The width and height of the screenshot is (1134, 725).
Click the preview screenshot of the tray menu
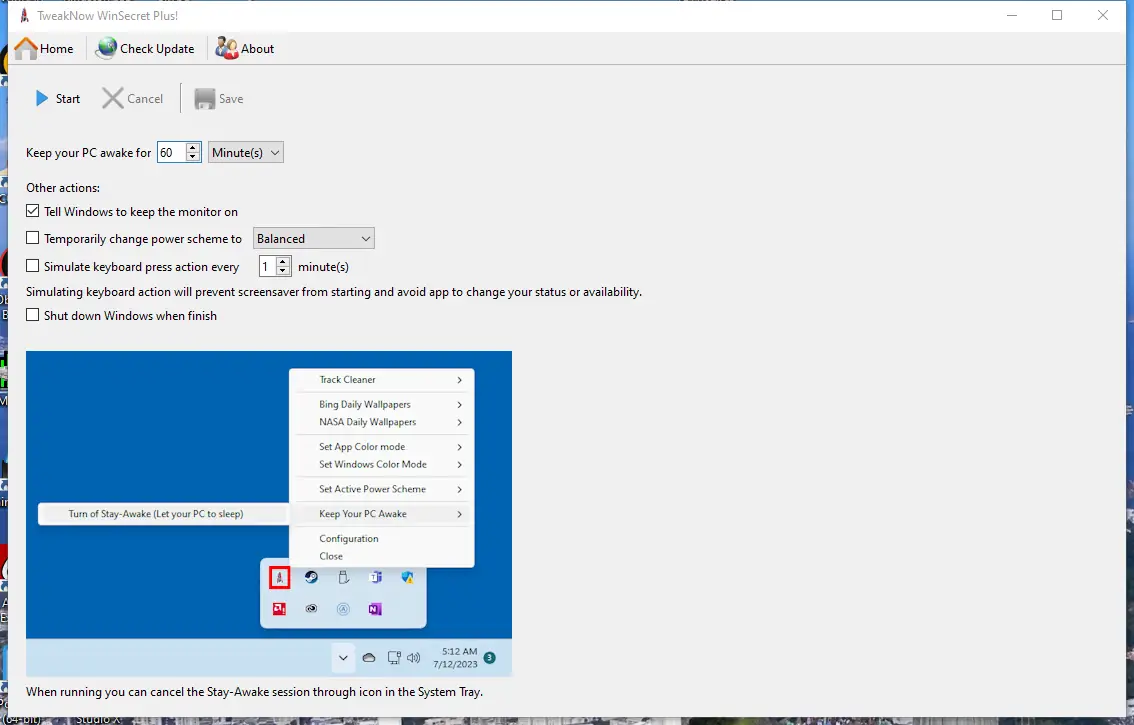(269, 514)
